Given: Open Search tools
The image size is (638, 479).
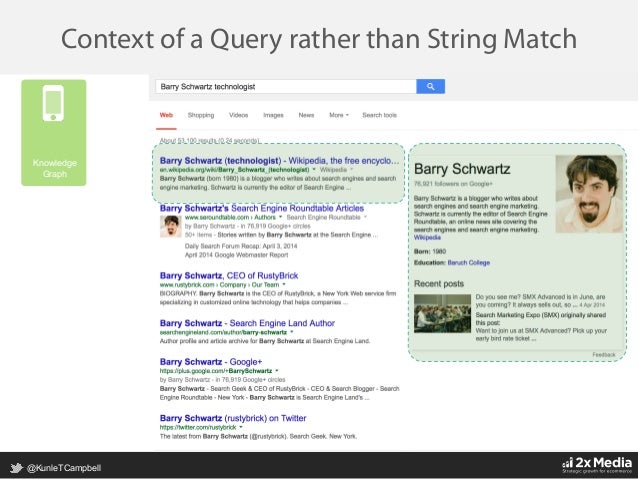Looking at the screenshot, I should pos(379,115).
